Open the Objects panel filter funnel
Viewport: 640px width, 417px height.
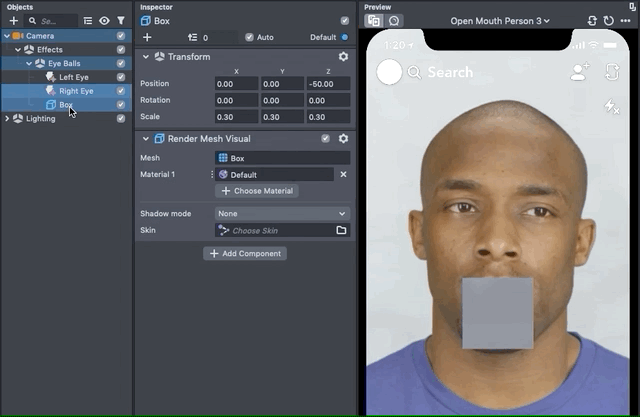point(121,20)
